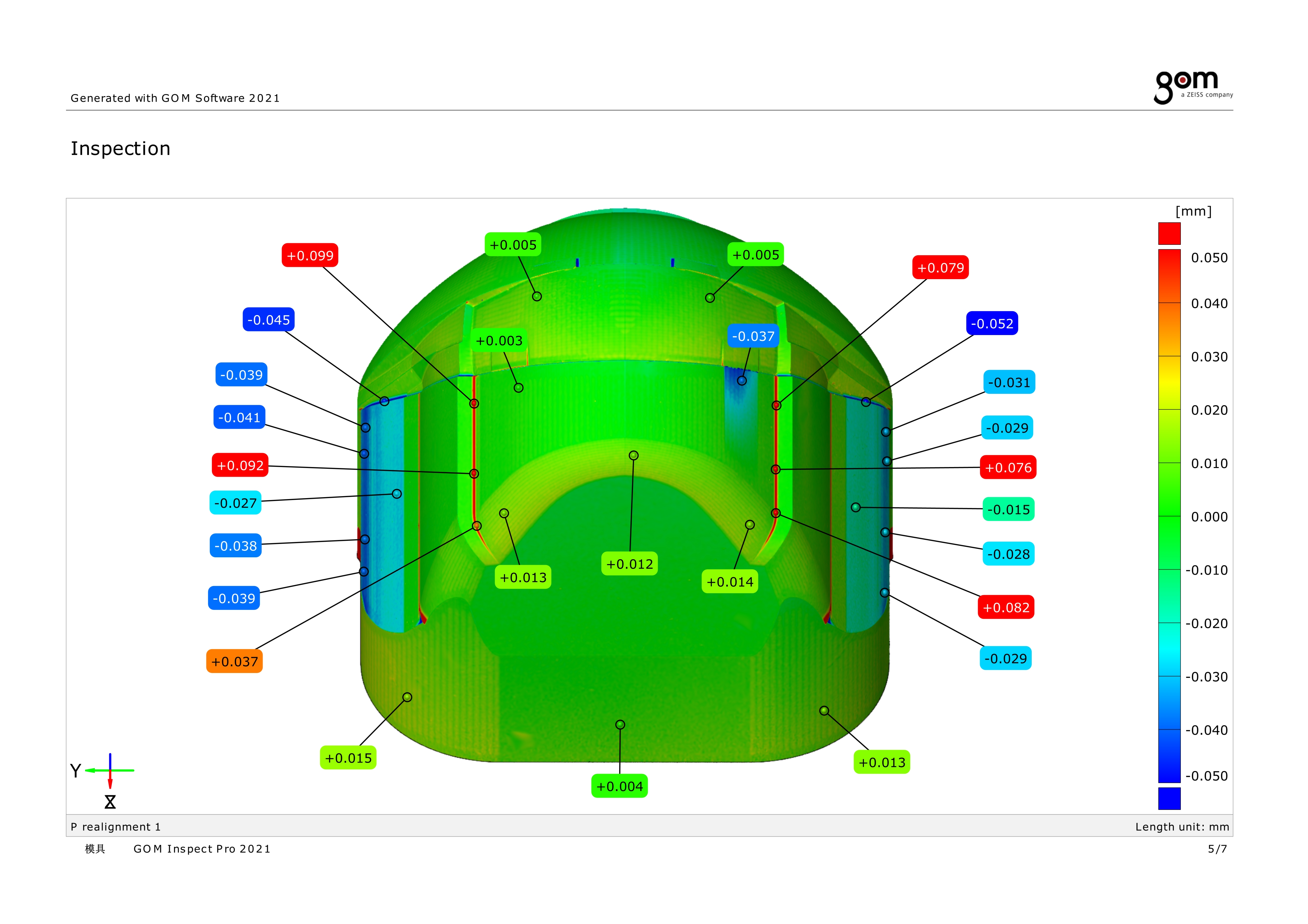Select the blue -0.045 deviation label
1308x924 pixels.
(x=268, y=319)
